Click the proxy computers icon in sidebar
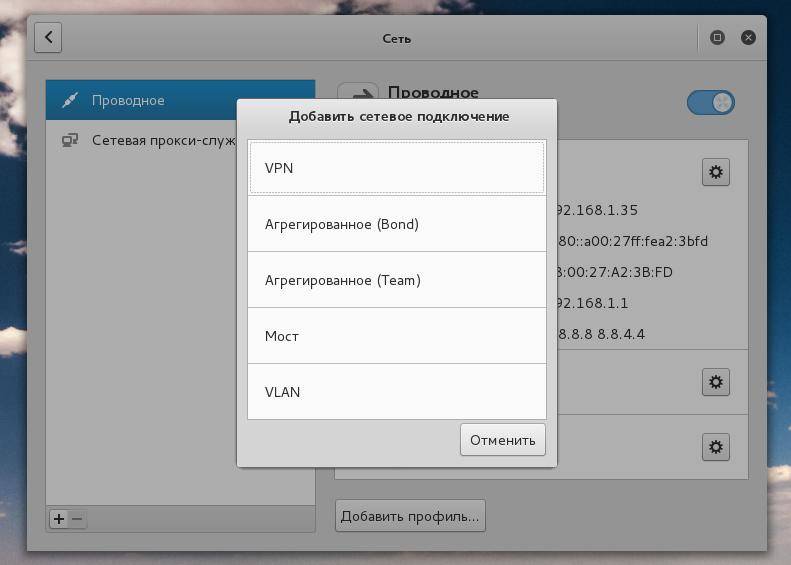This screenshot has width=791, height=565. click(x=70, y=140)
